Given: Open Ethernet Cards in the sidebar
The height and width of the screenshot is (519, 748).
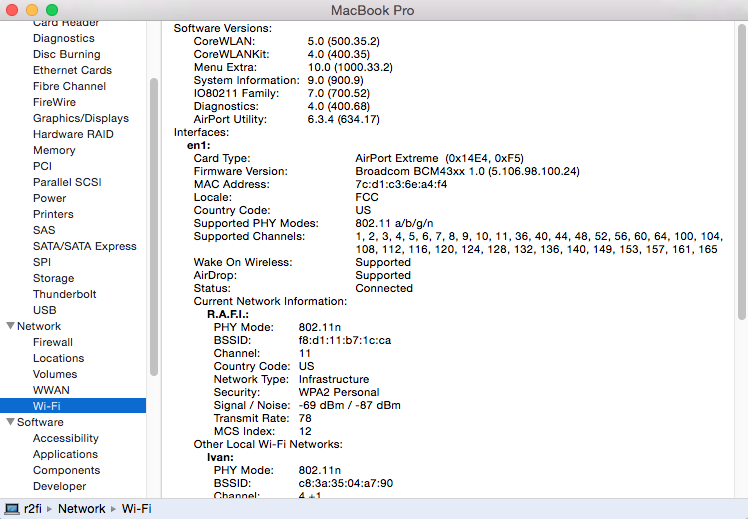Looking at the screenshot, I should [x=72, y=70].
